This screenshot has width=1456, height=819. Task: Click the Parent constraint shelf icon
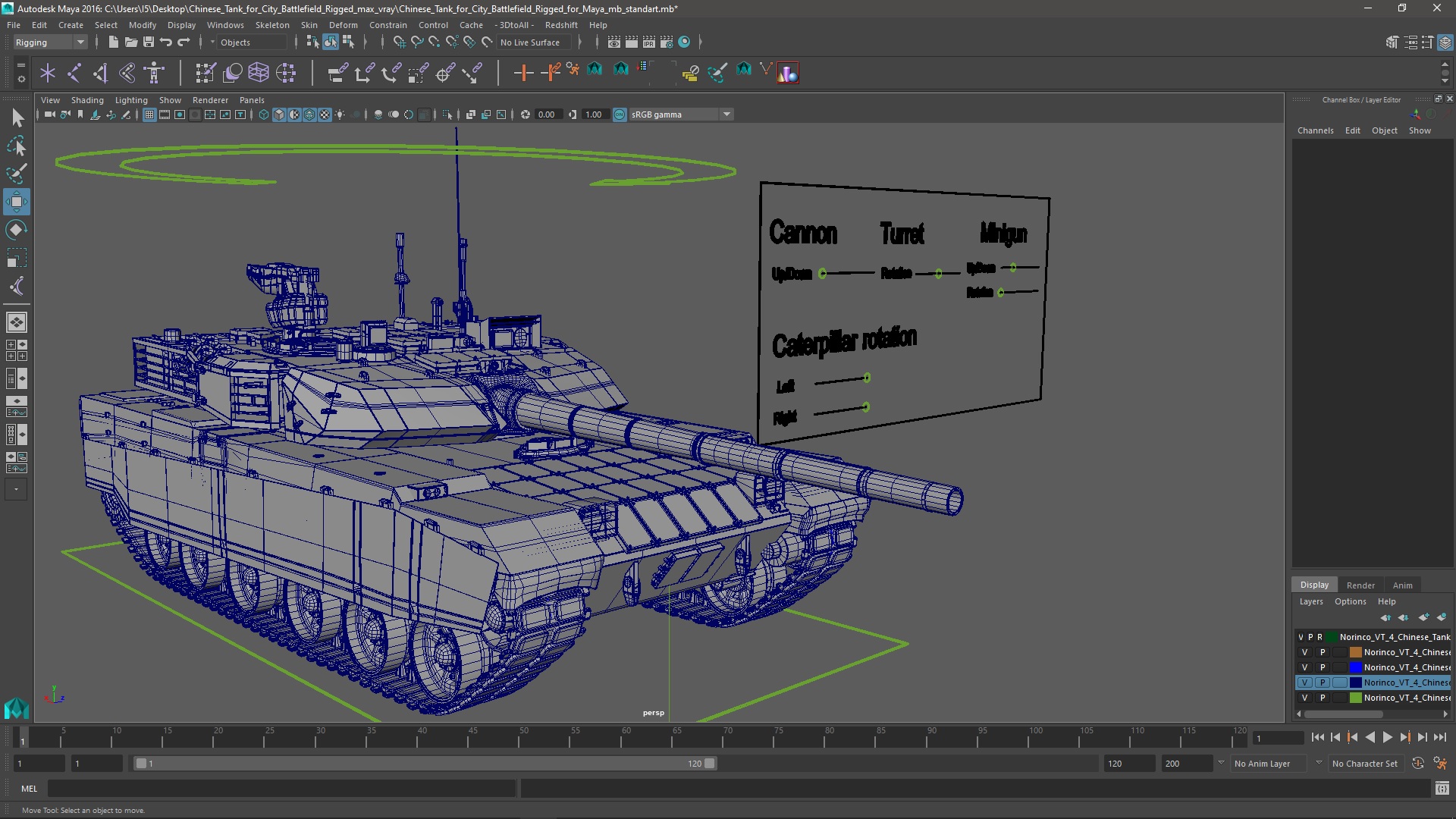337,73
